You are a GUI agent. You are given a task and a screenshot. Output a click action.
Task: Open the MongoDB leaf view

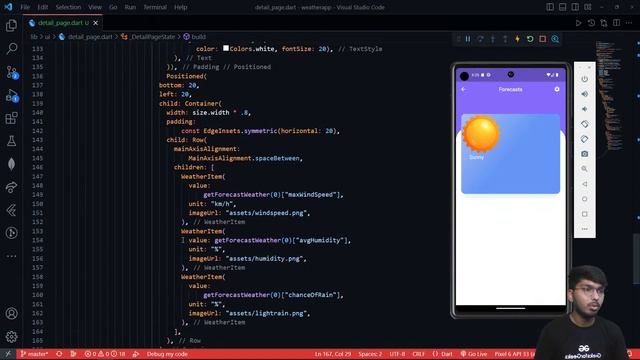[x=11, y=164]
